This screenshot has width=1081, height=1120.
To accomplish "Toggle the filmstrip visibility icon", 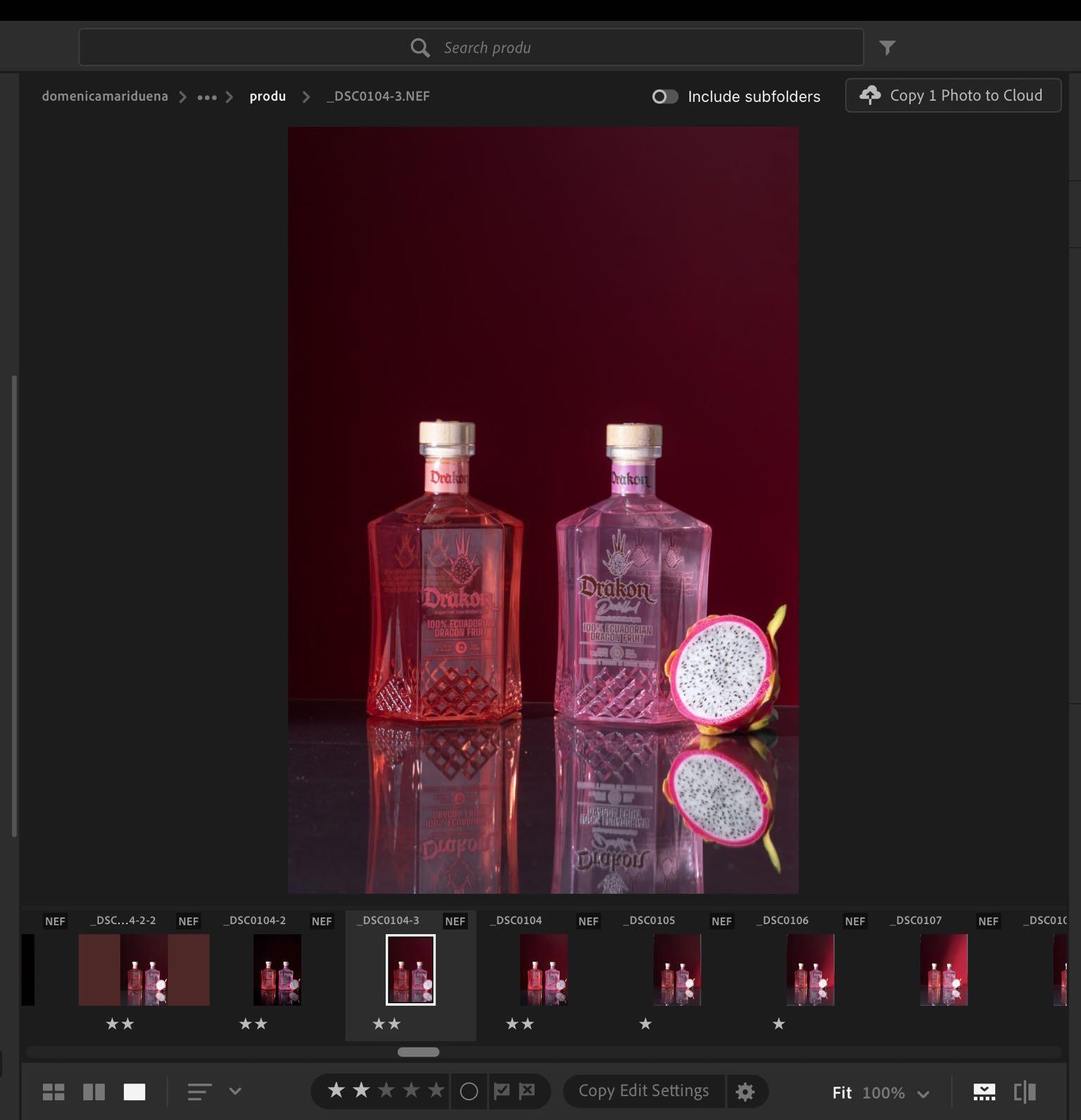I will click(984, 1092).
